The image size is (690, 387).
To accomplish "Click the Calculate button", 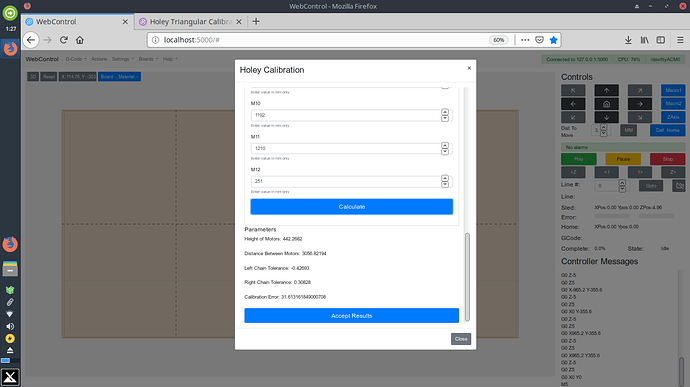I will (352, 206).
